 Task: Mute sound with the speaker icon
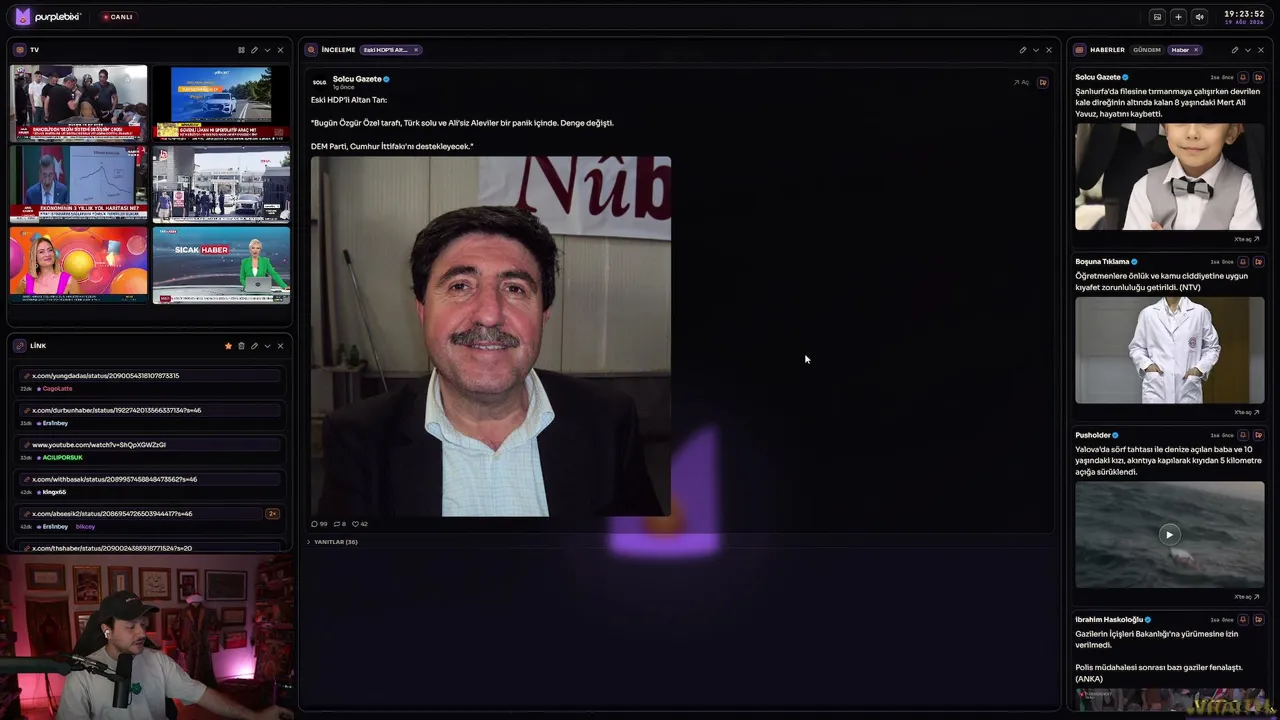(1199, 17)
